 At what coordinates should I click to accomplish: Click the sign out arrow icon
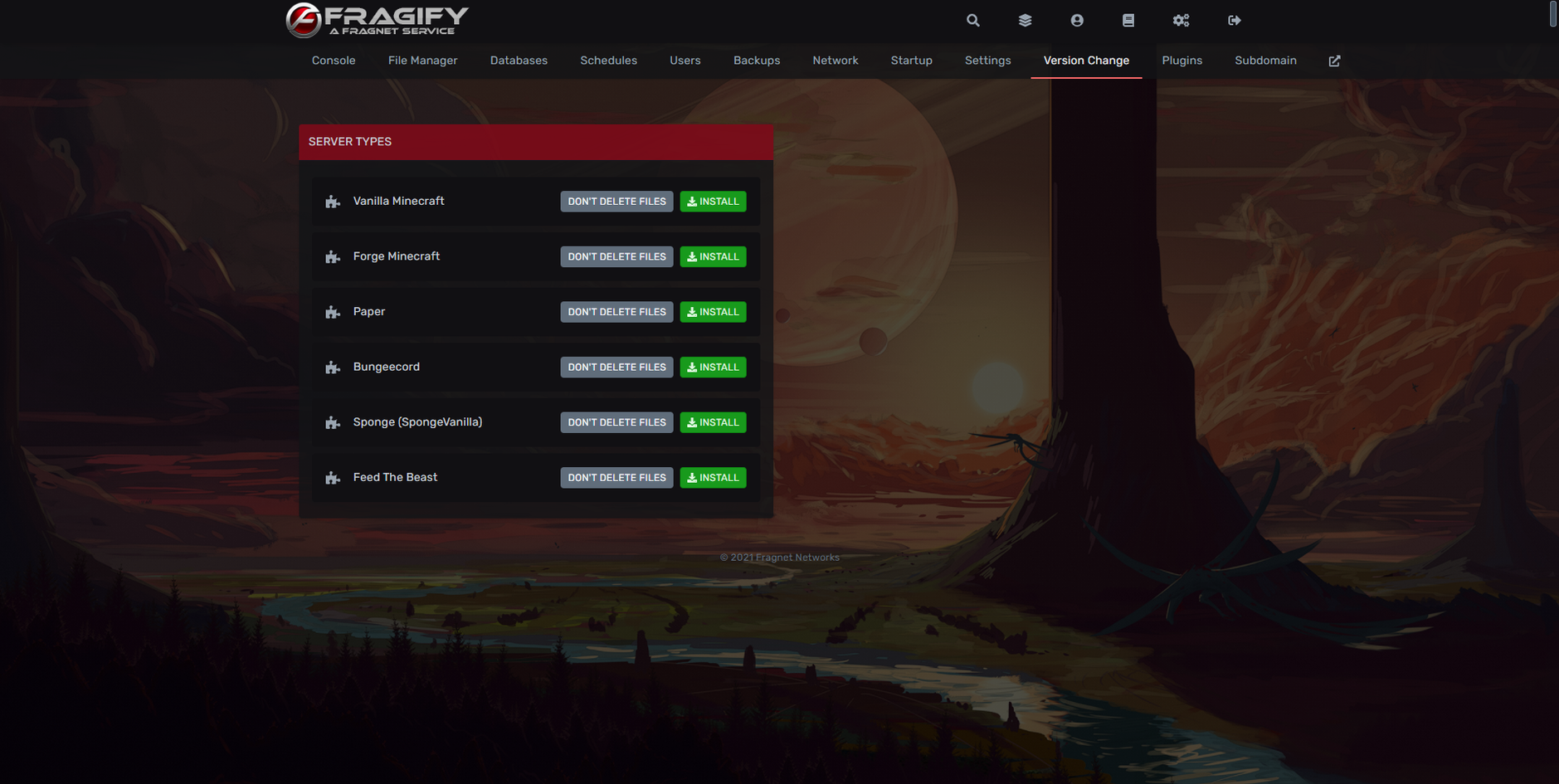click(x=1235, y=20)
